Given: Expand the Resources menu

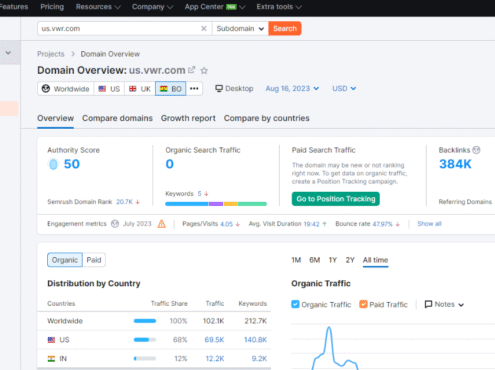Looking at the screenshot, I should [x=98, y=7].
